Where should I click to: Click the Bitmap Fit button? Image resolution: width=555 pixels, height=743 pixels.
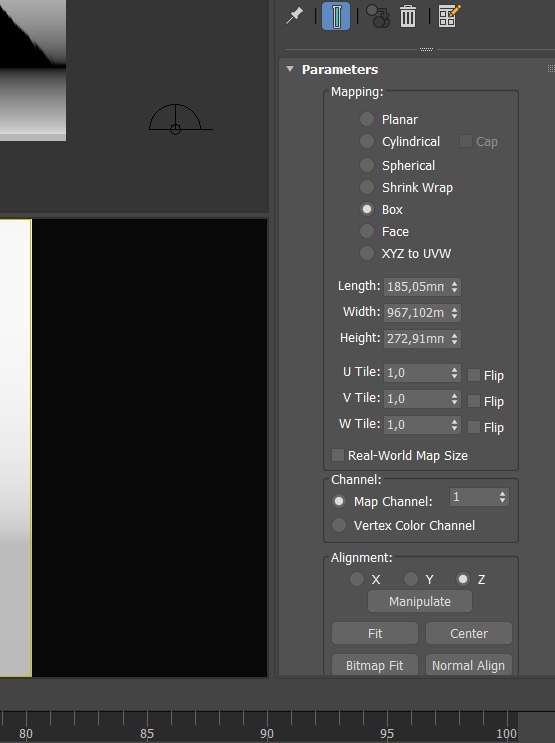click(375, 665)
